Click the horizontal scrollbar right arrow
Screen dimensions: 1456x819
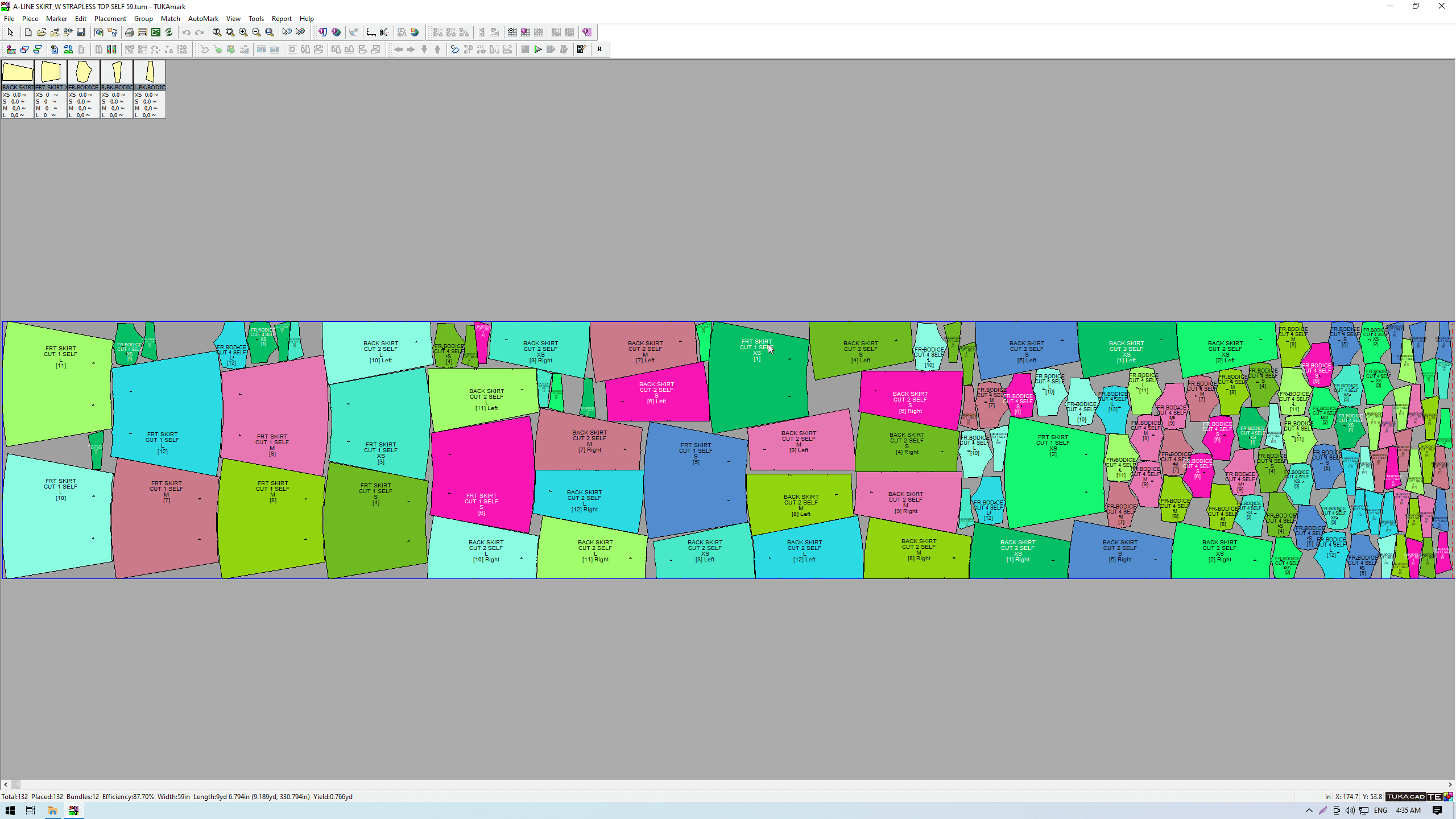point(1450,784)
